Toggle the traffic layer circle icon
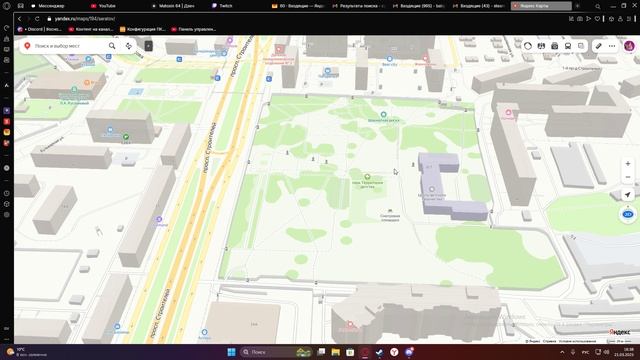Image resolution: width=640 pixels, height=360 pixels. (x=528, y=46)
